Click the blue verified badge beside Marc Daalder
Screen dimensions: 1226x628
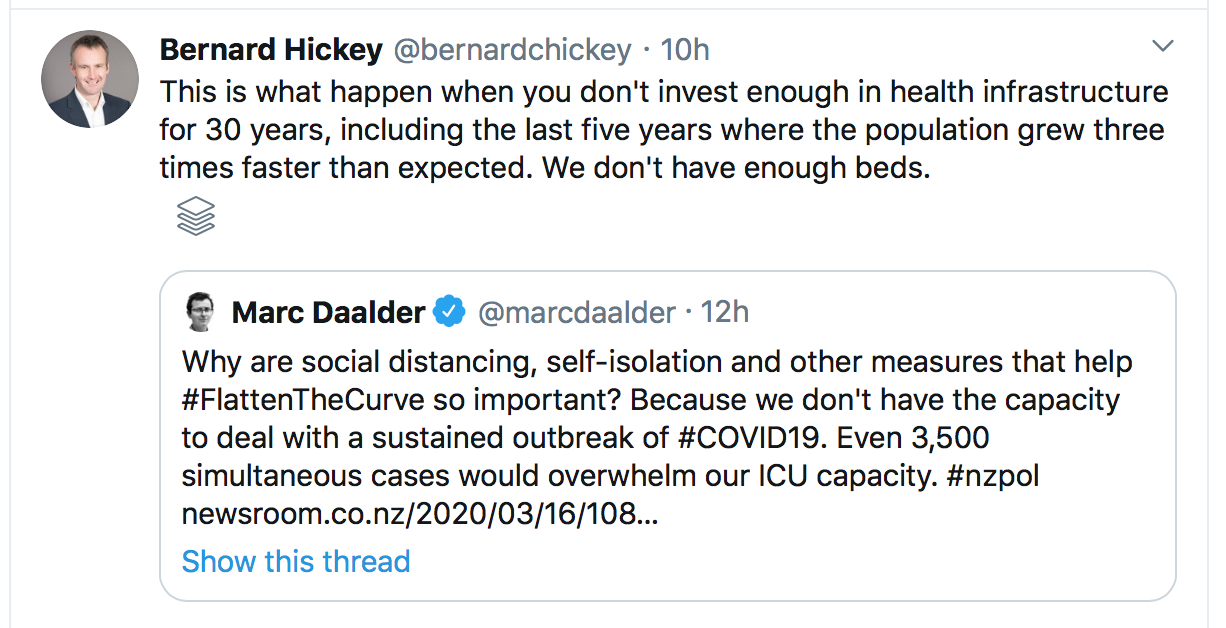coord(450,313)
